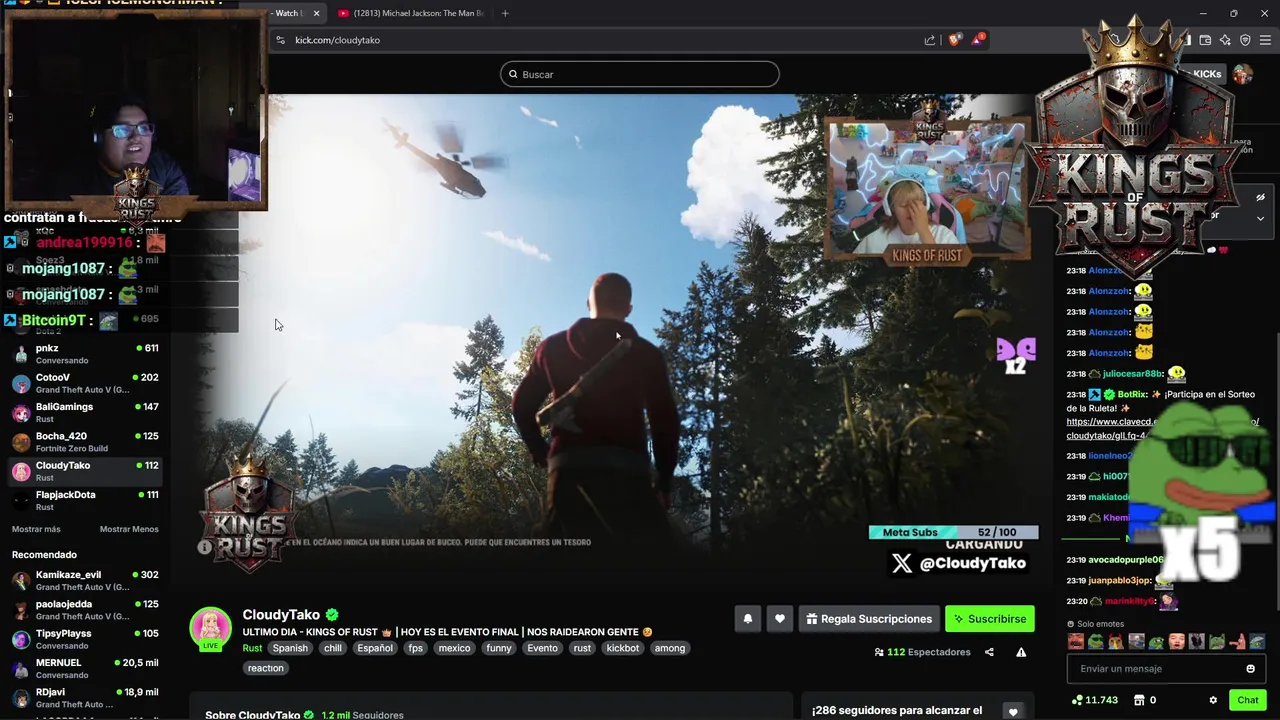Click the channel points balance 11.743

(1094, 700)
